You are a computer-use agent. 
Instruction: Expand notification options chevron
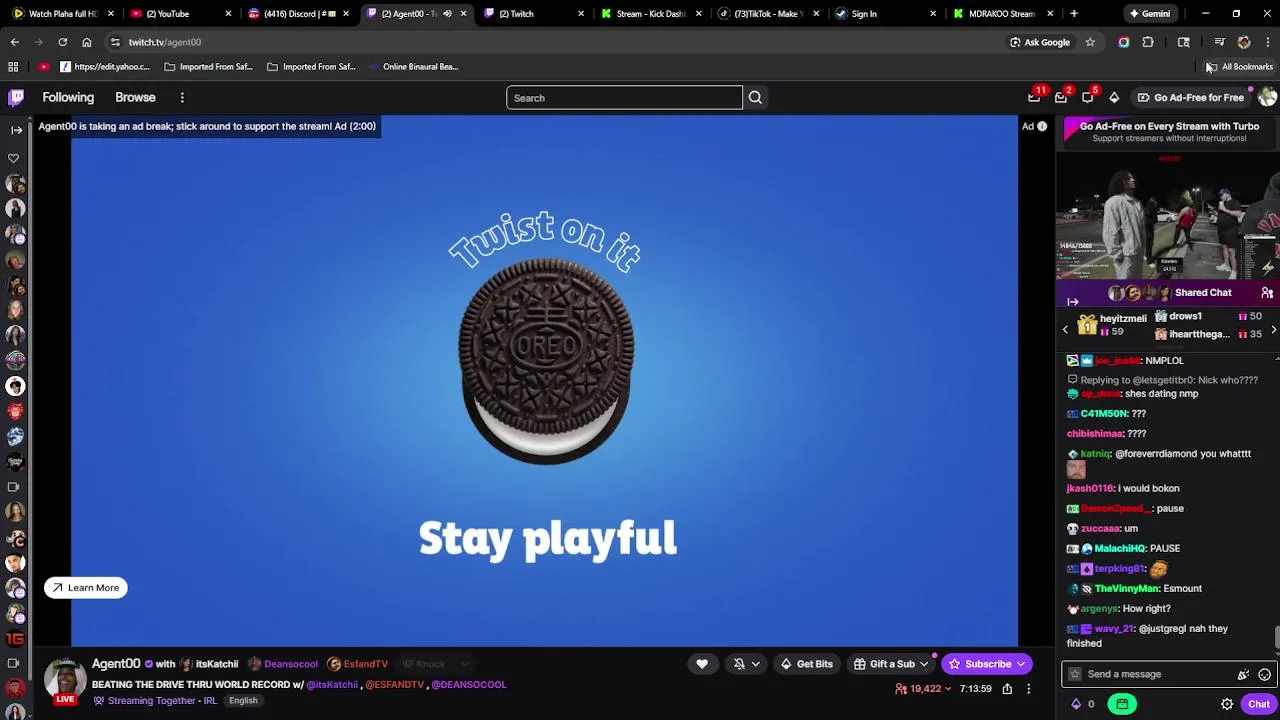coord(756,664)
